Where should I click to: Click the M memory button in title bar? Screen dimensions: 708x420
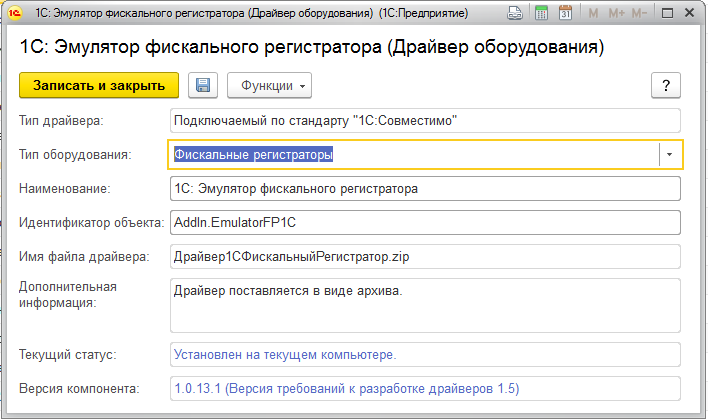point(593,13)
